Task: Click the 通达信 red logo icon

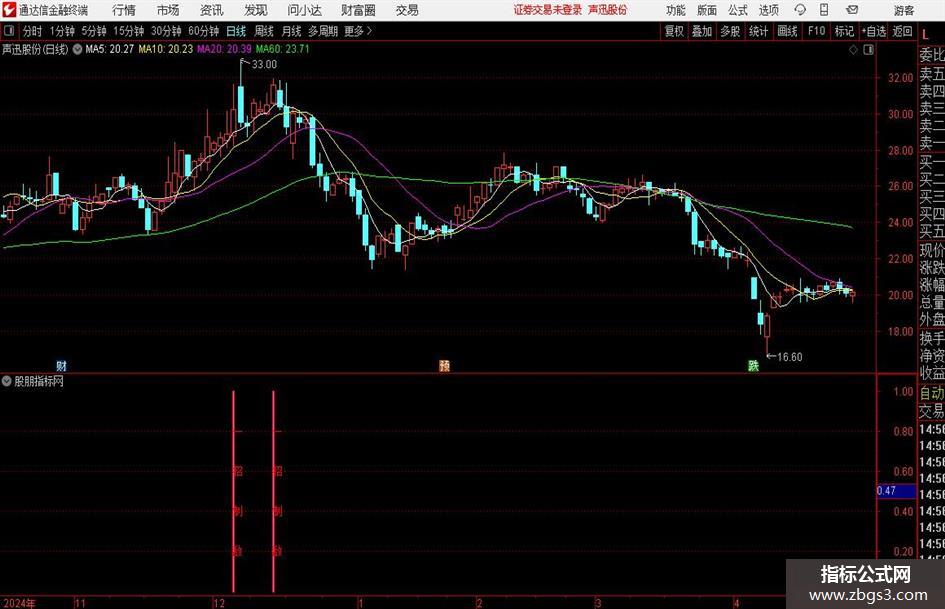Action: point(10,10)
